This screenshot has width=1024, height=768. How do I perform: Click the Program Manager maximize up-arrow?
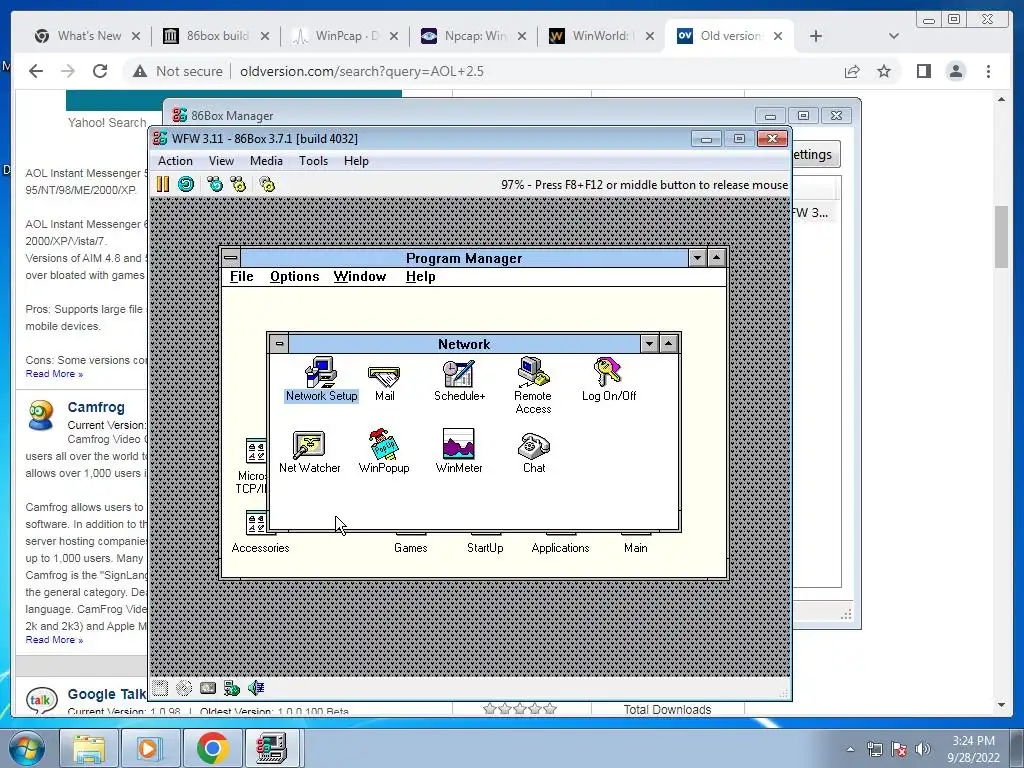tap(716, 257)
